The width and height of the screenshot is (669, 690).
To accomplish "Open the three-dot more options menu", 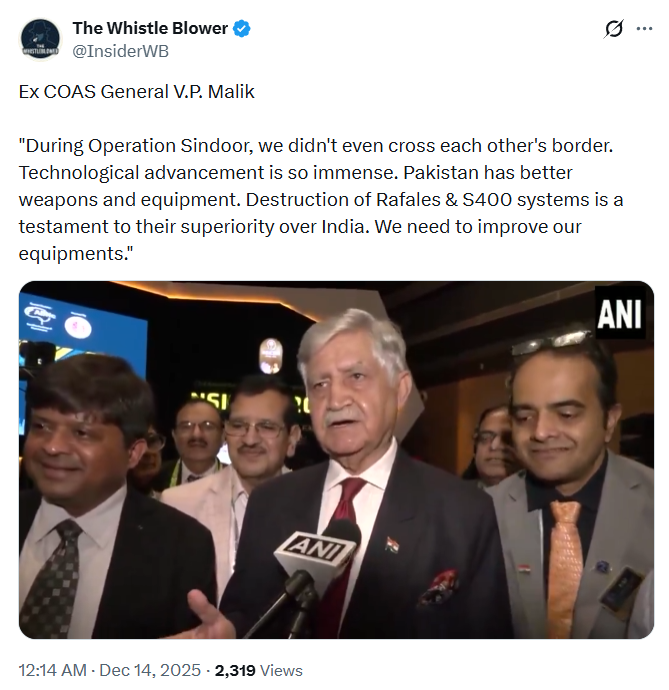I will tap(644, 29).
